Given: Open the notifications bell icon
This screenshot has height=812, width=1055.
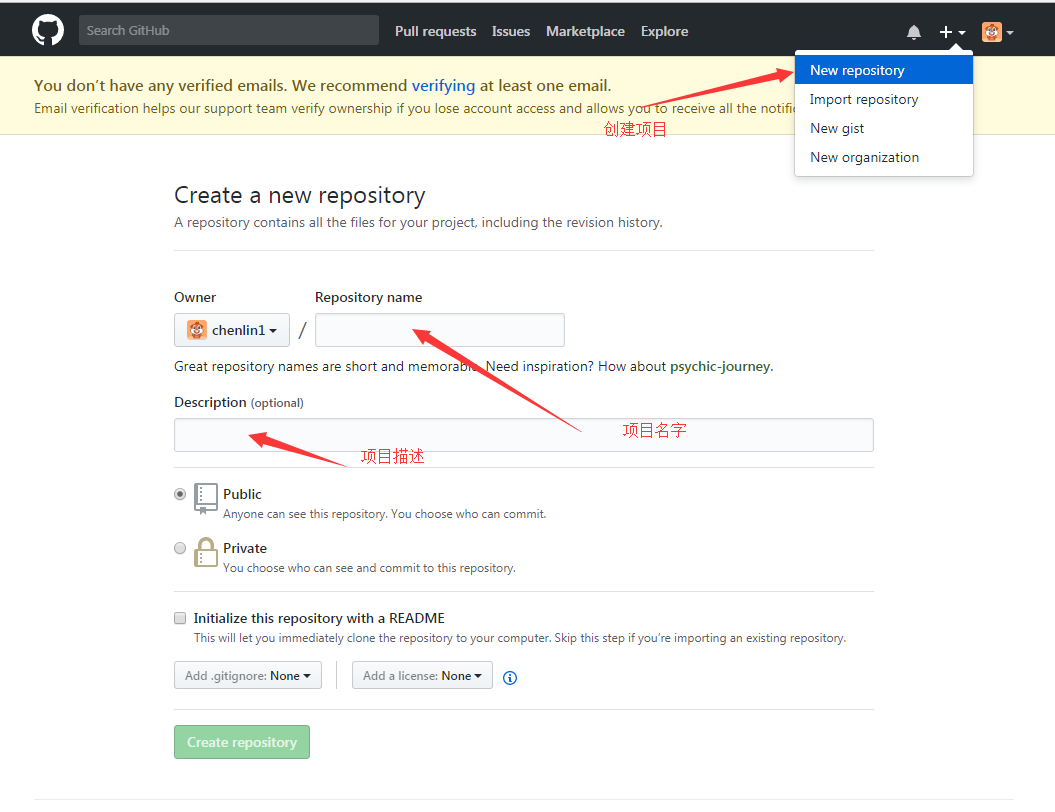Looking at the screenshot, I should 913,32.
